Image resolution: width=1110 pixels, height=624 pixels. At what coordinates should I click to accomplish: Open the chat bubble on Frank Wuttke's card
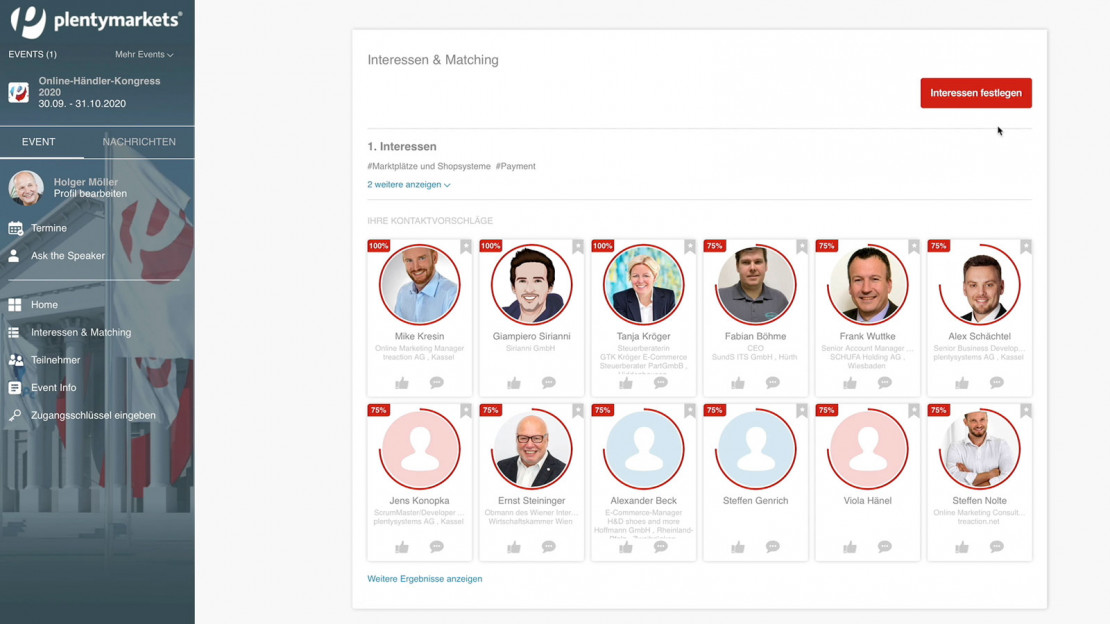(x=885, y=383)
